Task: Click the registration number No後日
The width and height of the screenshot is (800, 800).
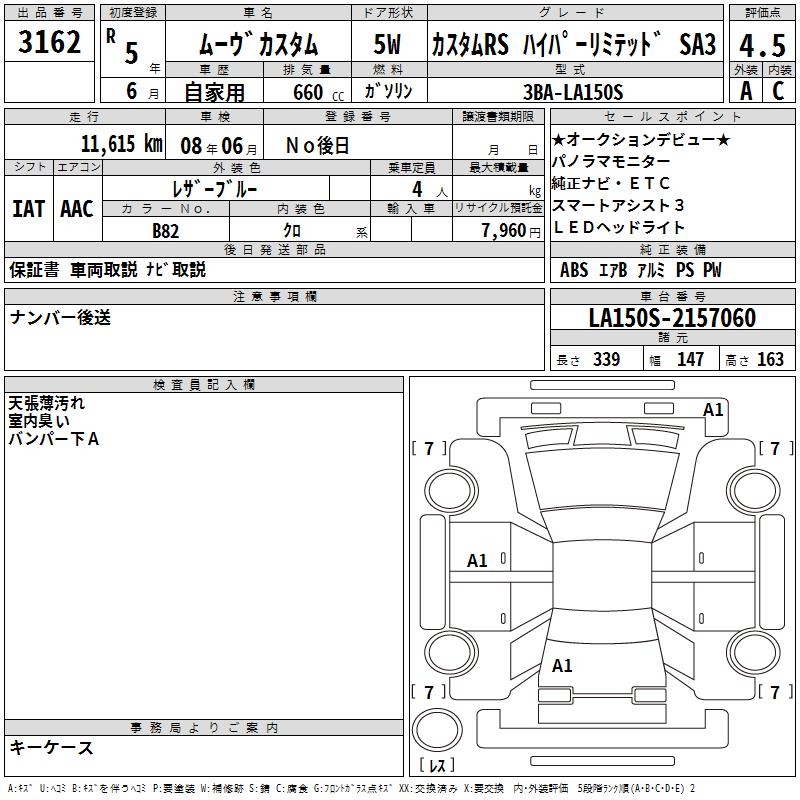Action: 317,146
